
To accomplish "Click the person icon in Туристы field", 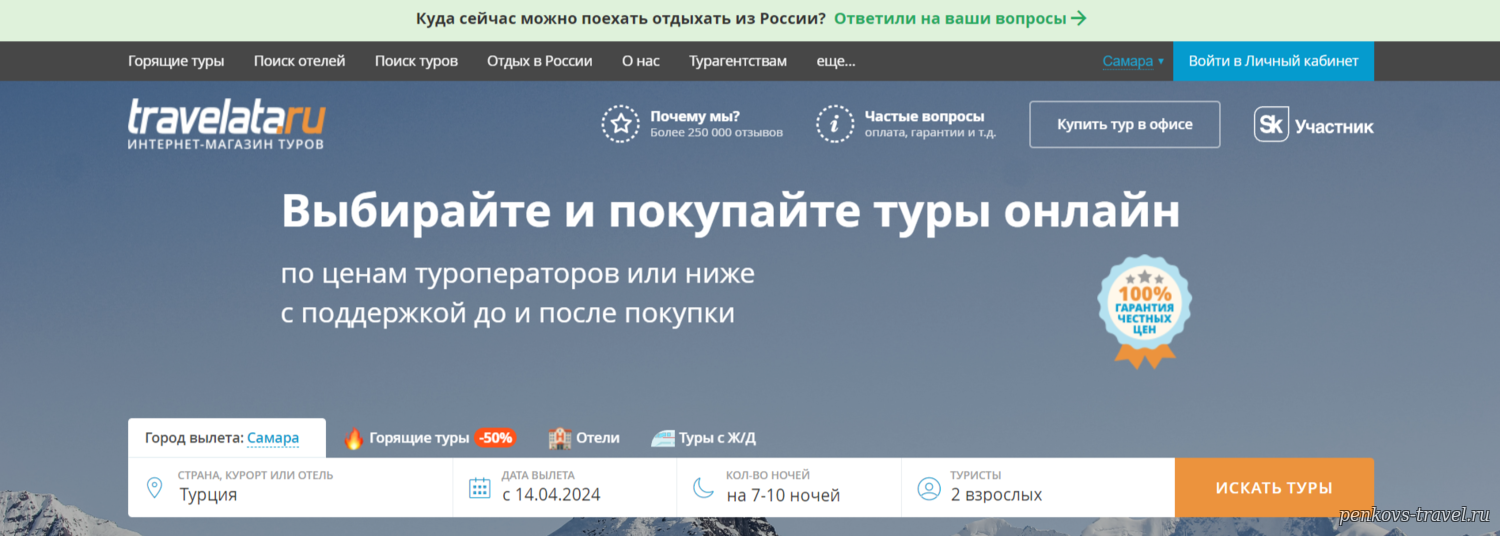I will tap(929, 488).
